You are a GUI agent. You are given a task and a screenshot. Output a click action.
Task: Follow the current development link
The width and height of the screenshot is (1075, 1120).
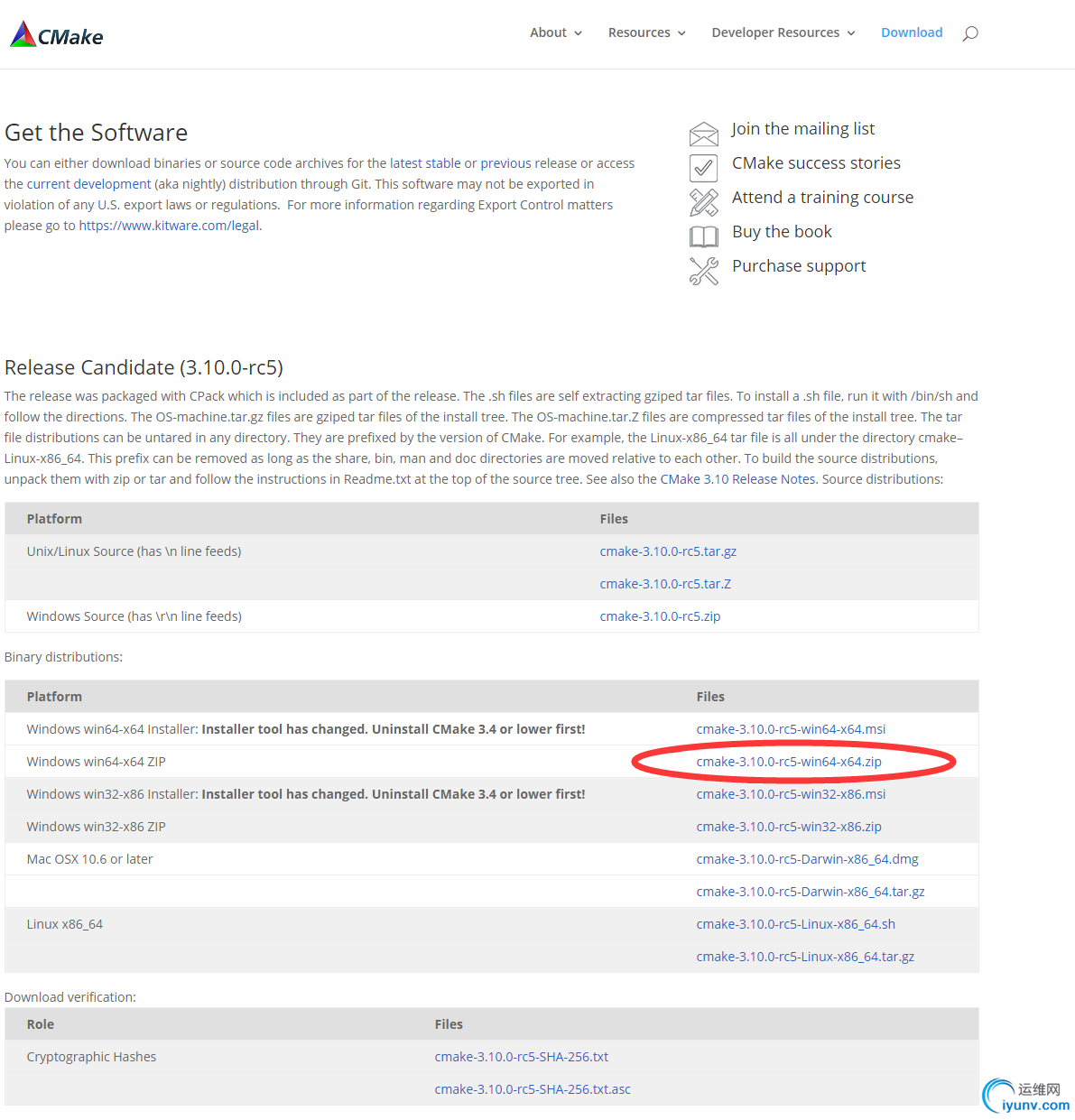[x=88, y=184]
